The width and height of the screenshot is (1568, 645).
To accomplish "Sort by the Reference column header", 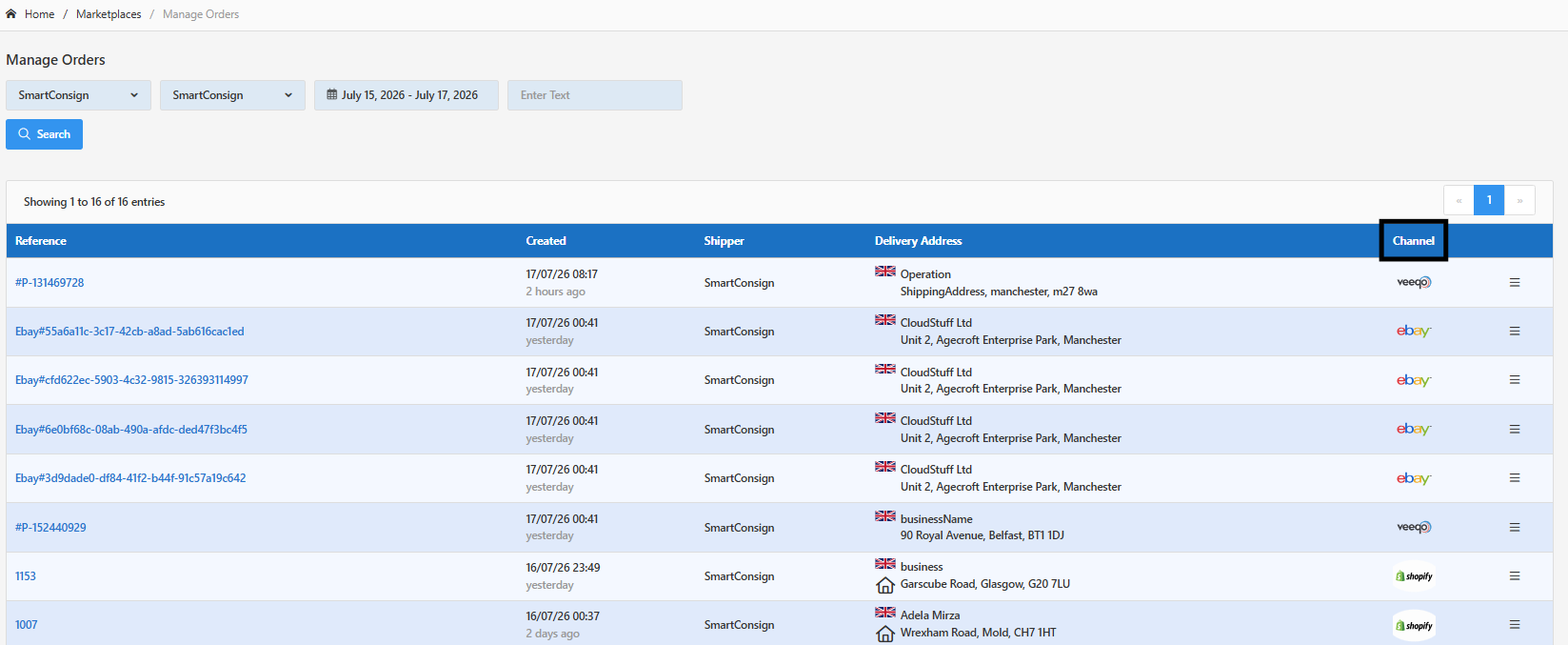I will pyautogui.click(x=41, y=241).
